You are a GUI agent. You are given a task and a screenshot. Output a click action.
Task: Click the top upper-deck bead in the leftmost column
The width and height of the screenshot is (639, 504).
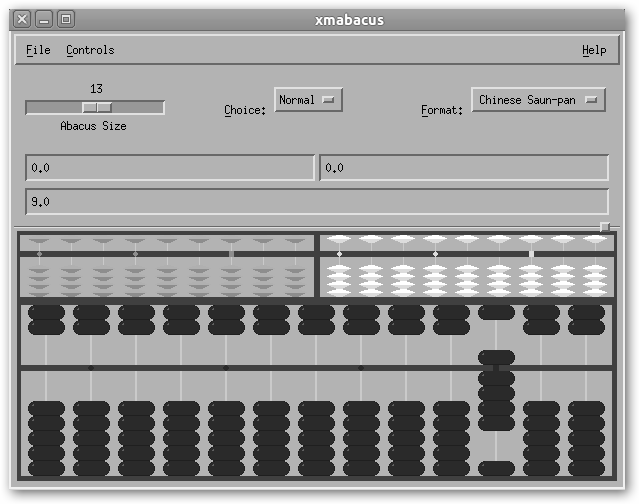[47, 313]
